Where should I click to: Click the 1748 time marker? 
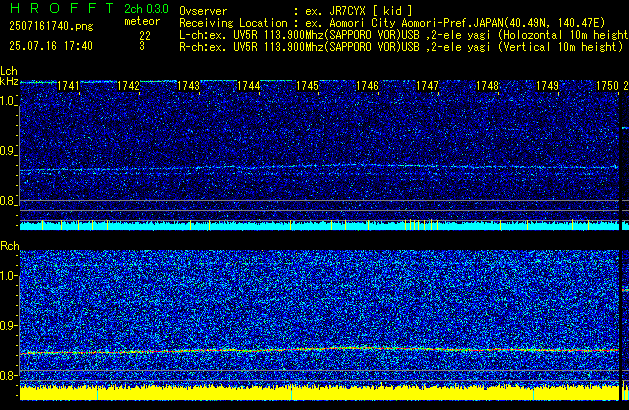[x=487, y=86]
